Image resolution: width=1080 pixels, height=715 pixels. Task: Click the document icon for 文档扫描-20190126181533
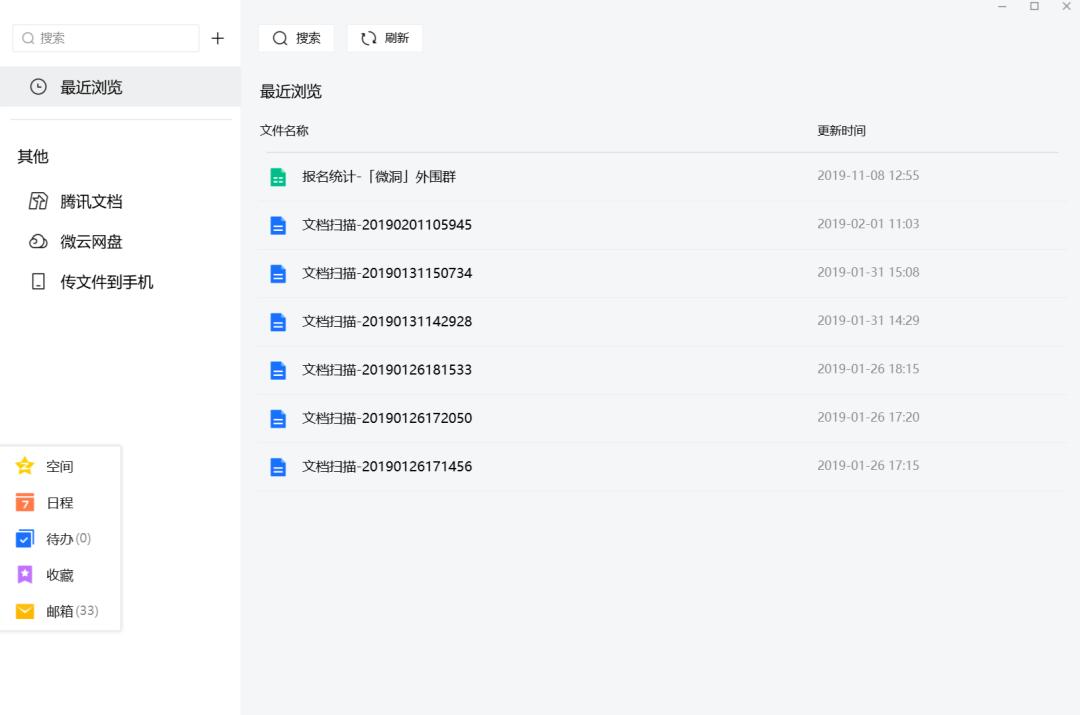[x=278, y=370]
